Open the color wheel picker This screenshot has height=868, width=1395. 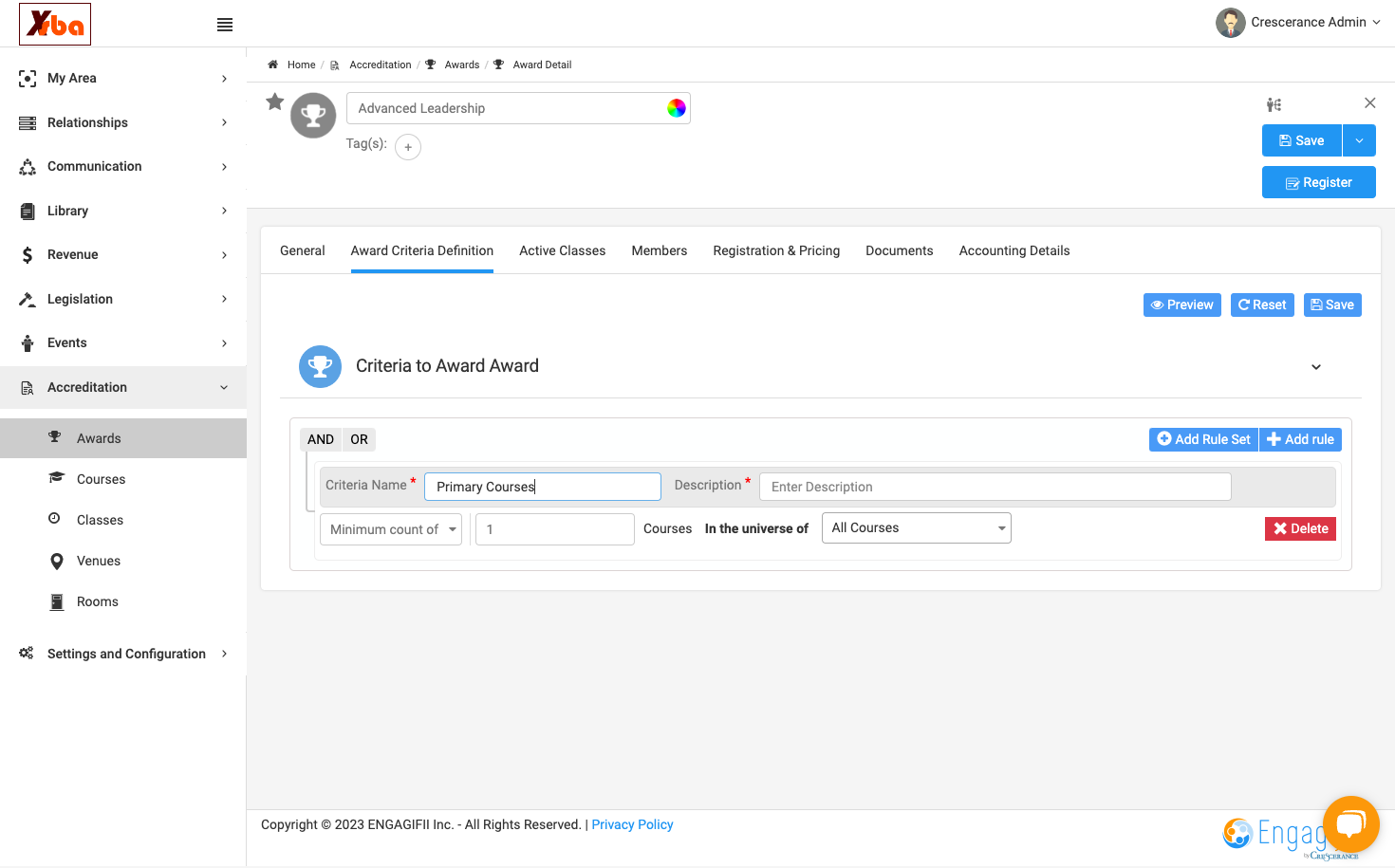coord(677,108)
